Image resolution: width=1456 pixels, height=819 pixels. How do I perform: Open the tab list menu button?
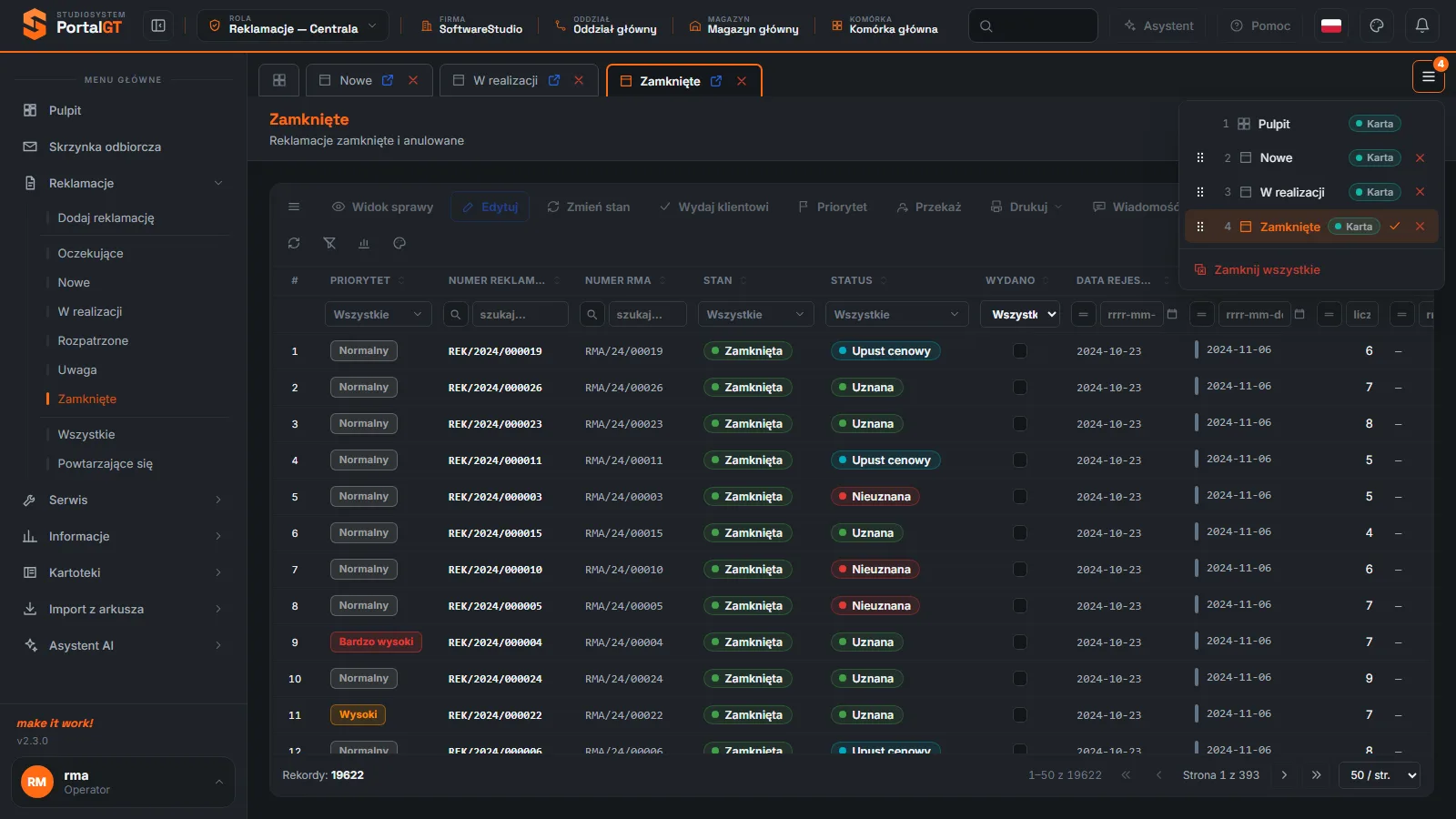coord(1428,77)
